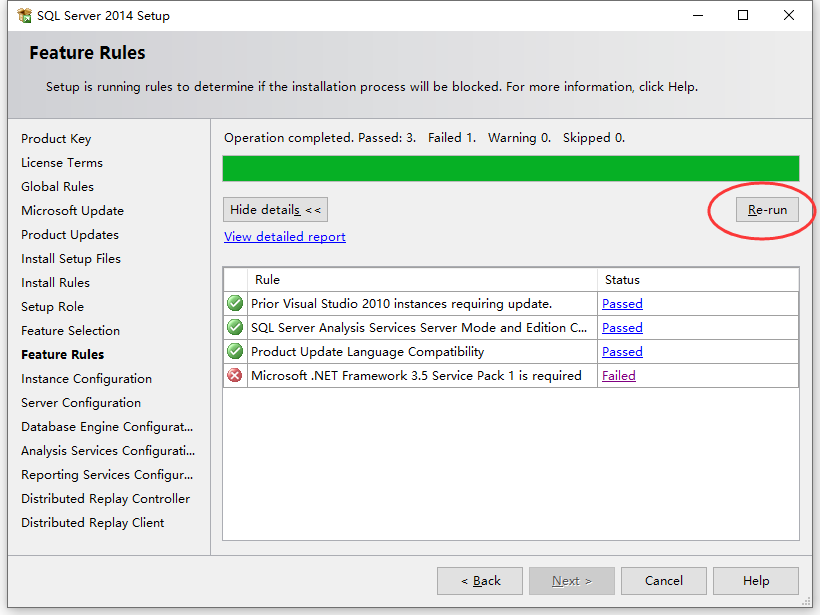Open Passed status for Analysis Services Server Mode rule

click(622, 328)
